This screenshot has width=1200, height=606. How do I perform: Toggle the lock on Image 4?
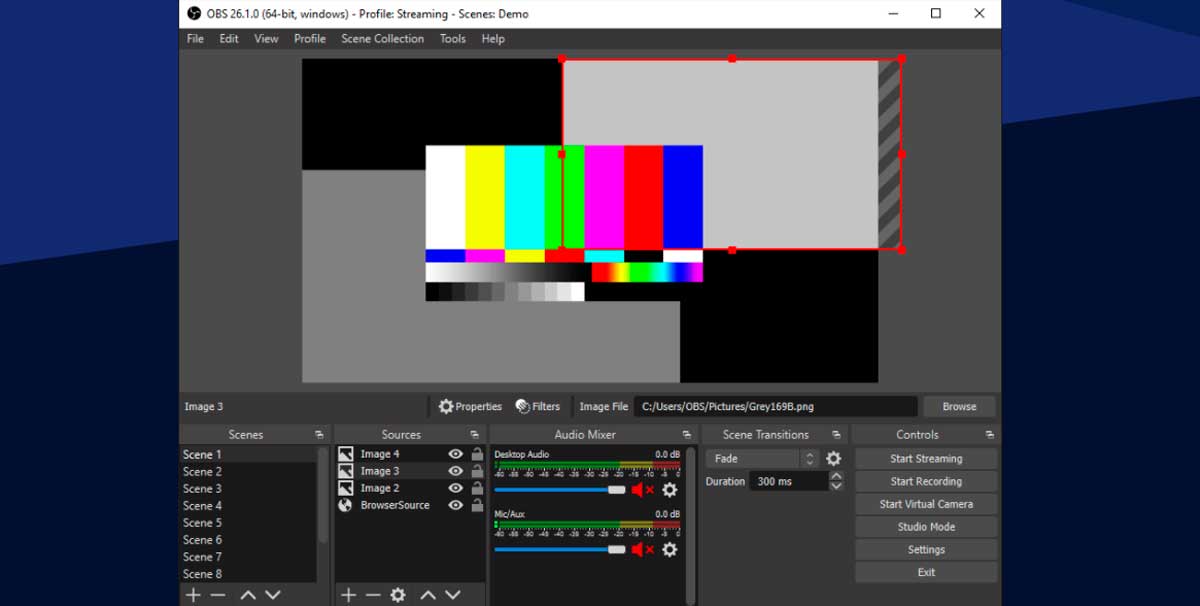[477, 454]
